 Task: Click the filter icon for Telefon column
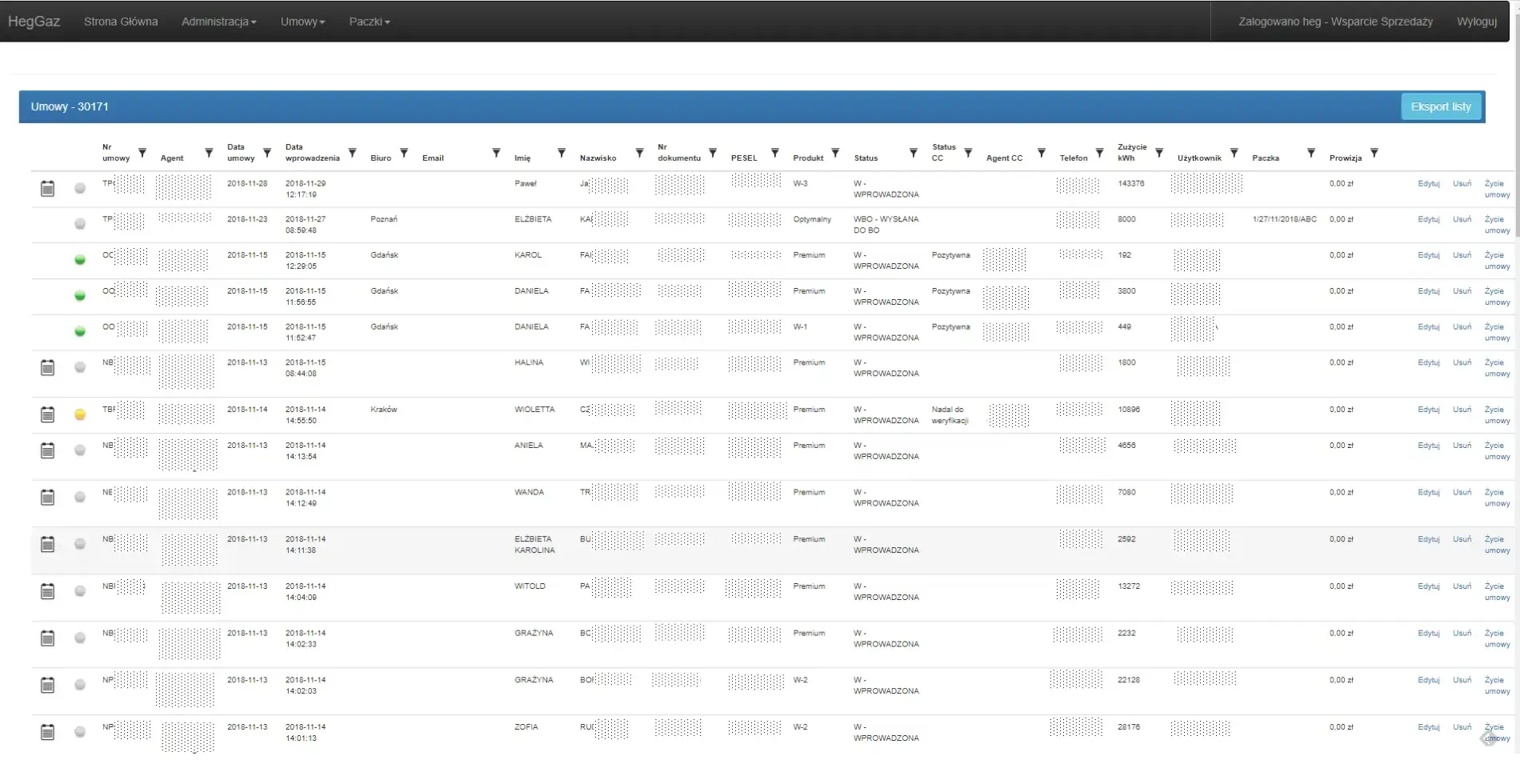pos(1099,153)
